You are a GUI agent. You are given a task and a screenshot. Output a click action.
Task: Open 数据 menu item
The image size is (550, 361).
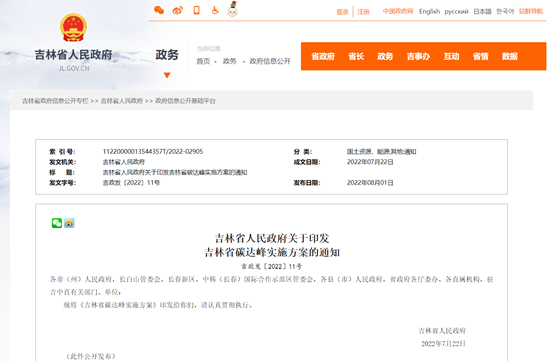[510, 56]
